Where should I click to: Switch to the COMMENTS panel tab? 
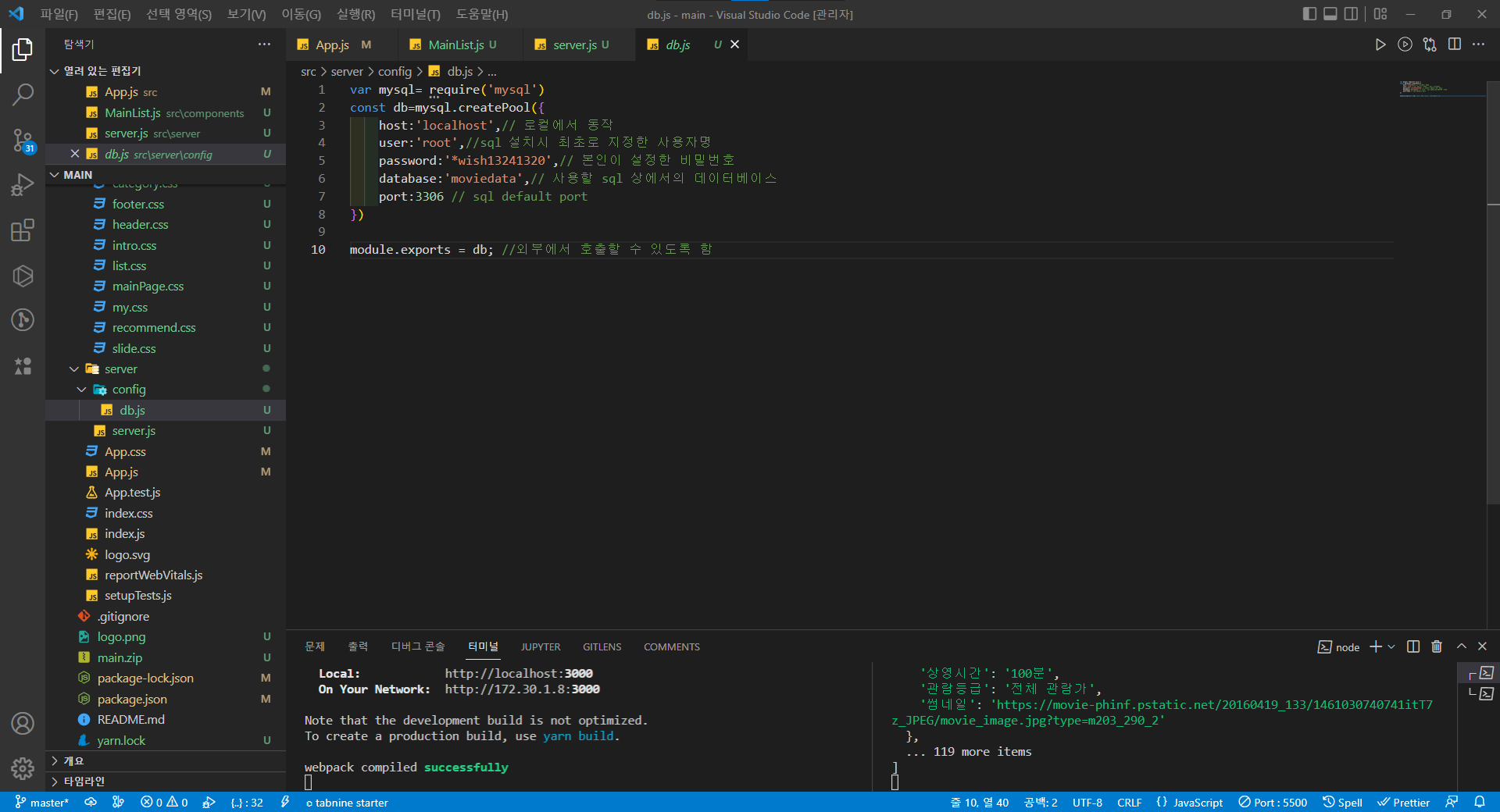point(672,646)
